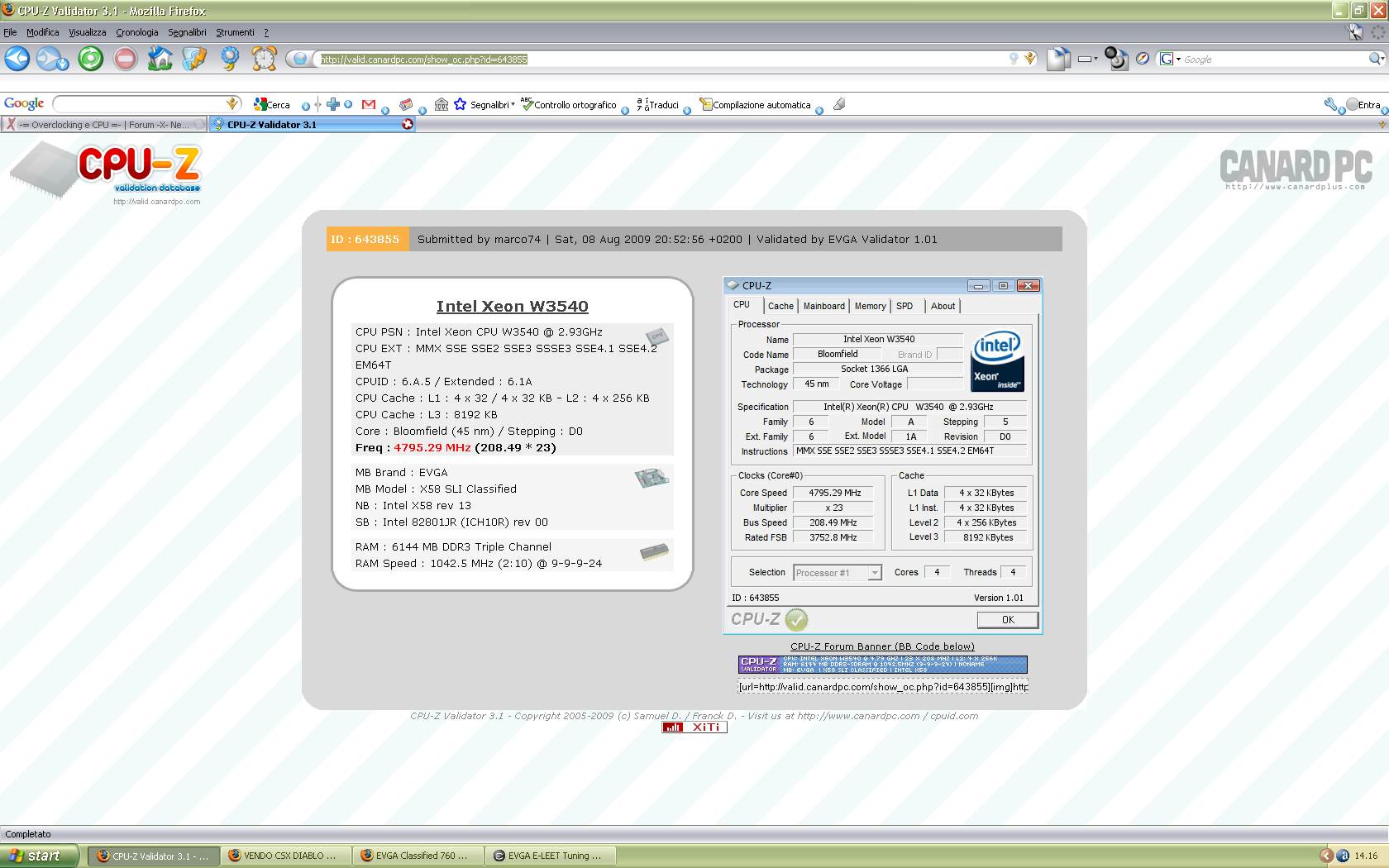Image resolution: width=1389 pixels, height=868 pixels.
Task: Open the search engine selector dropdown
Action: (1170, 59)
